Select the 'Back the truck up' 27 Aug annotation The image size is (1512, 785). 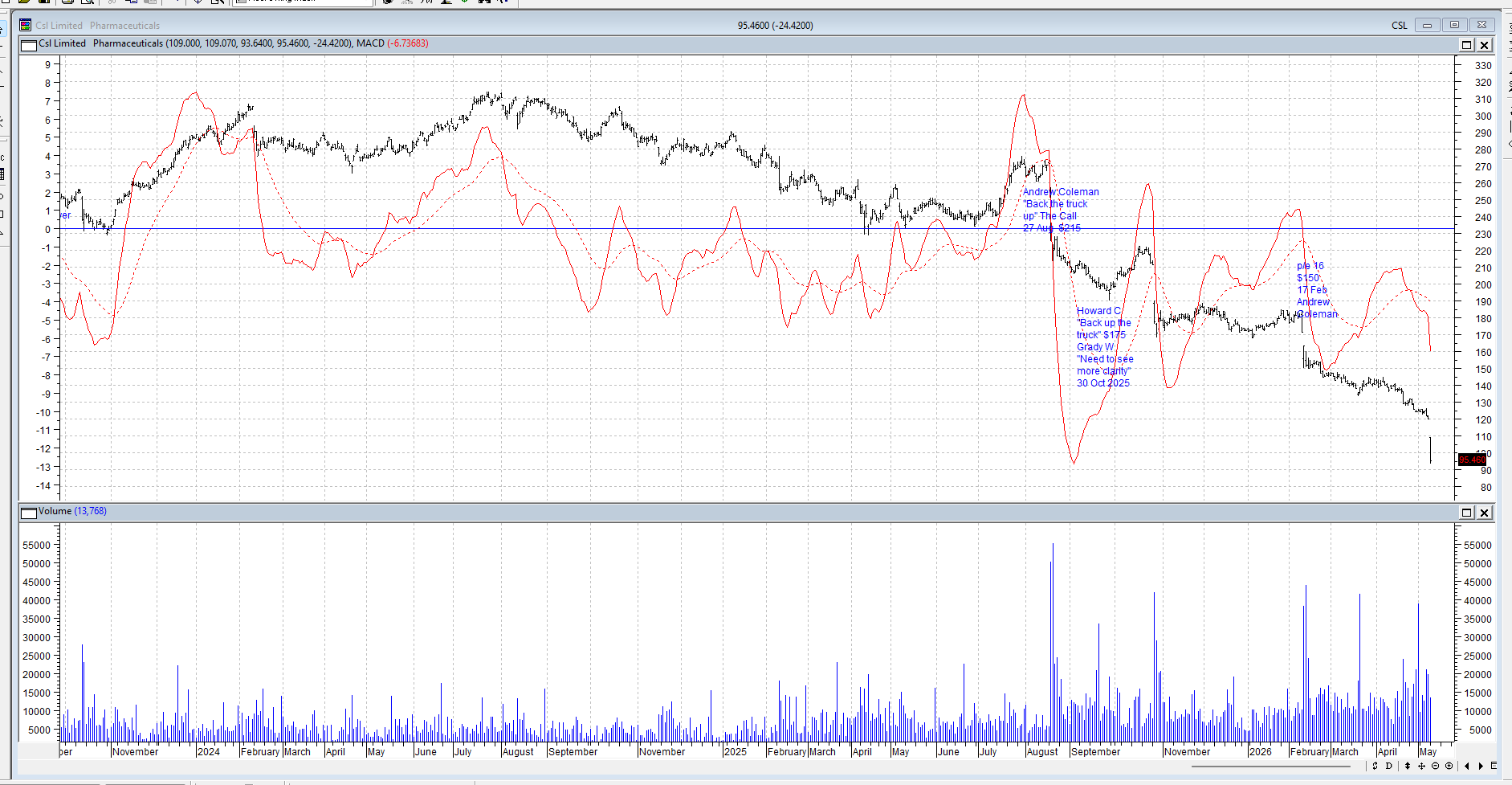point(1061,210)
